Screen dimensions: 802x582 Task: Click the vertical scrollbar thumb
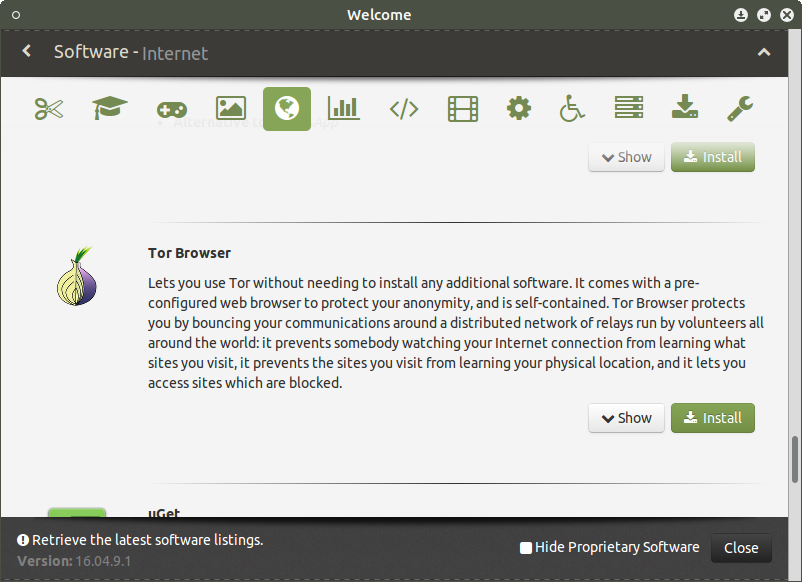point(794,459)
